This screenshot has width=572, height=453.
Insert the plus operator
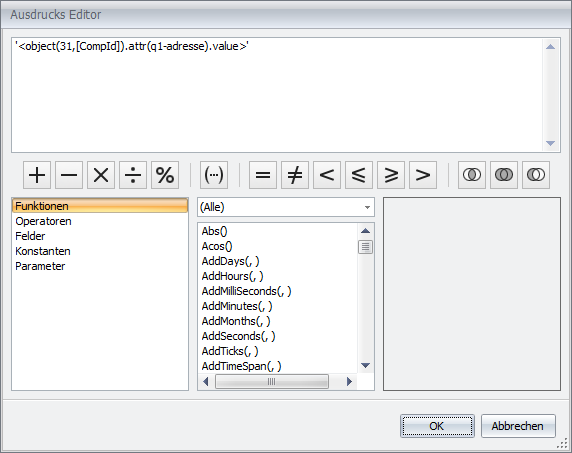pos(37,175)
